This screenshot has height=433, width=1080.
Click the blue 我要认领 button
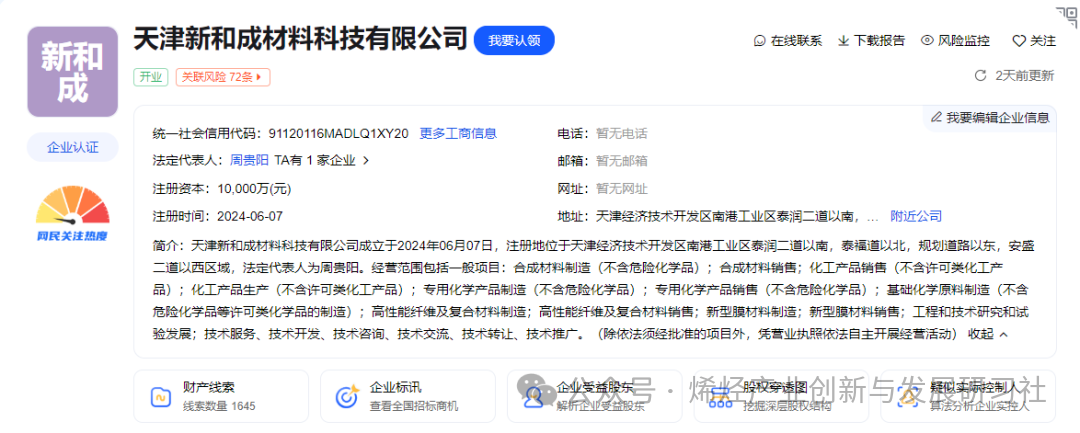[513, 40]
